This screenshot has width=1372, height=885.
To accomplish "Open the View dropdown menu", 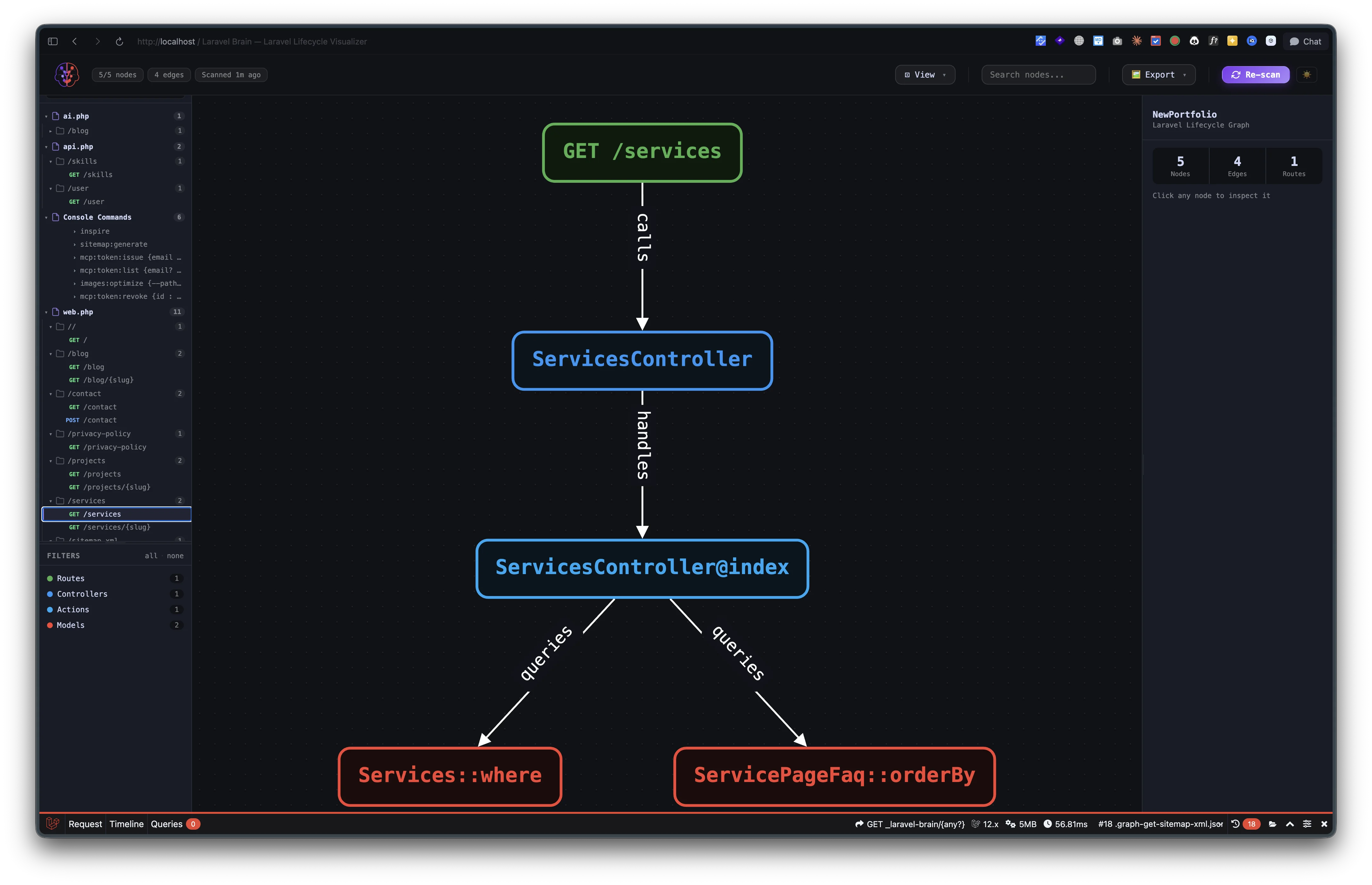I will coord(925,75).
